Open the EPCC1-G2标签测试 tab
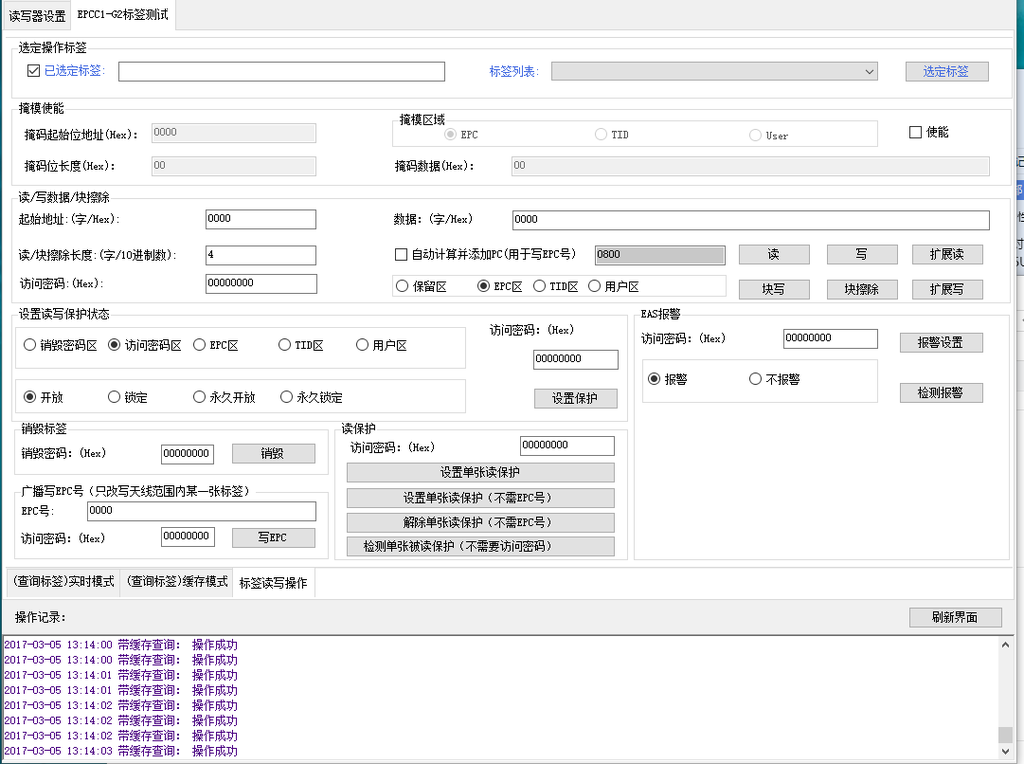This screenshot has width=1024, height=764. (123, 14)
